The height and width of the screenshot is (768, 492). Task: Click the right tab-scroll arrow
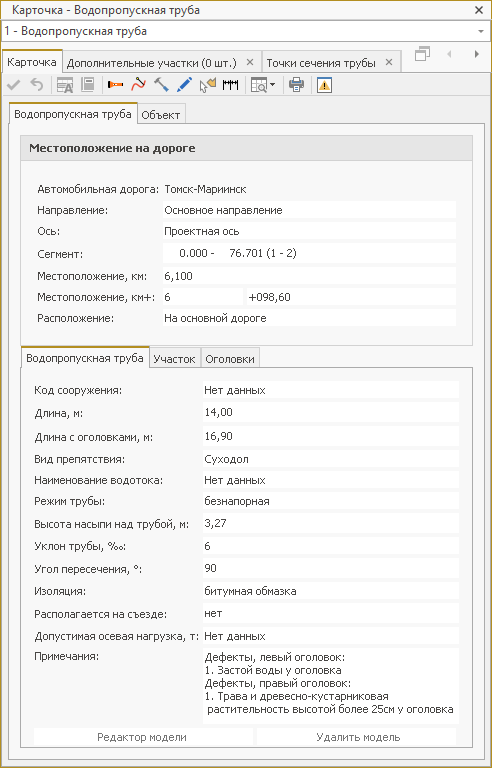476,54
